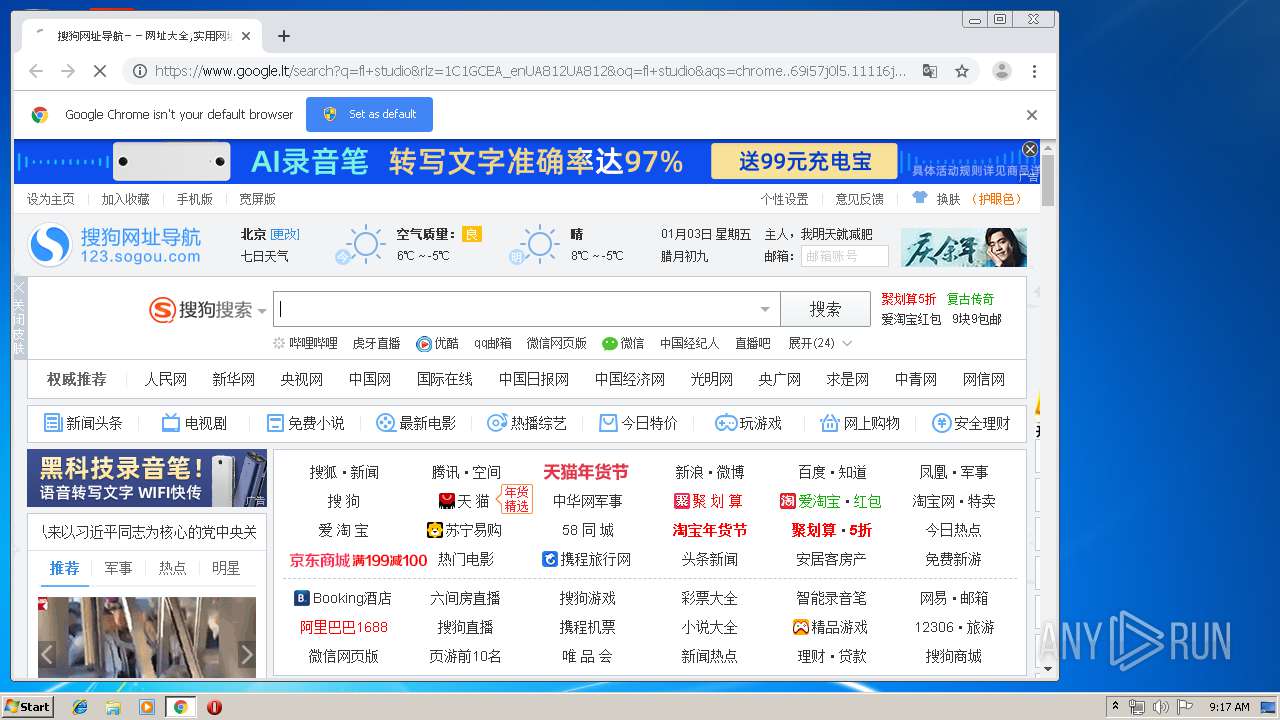Screen dimensions: 1280x720
Task: Click page vertical scrollbar down arrow
Action: pyautogui.click(x=1049, y=669)
